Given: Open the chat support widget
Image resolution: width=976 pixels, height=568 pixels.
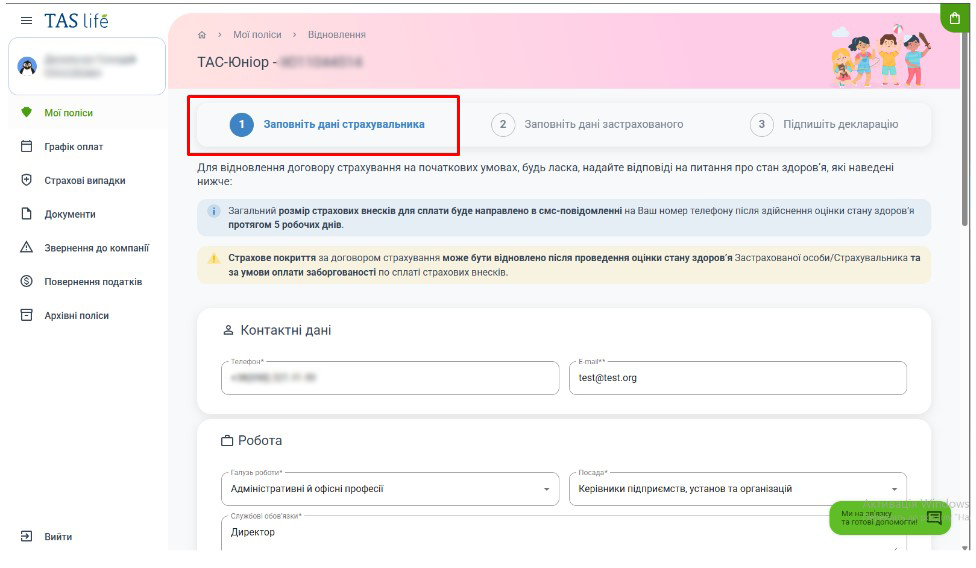Looking at the screenshot, I should coord(890,518).
